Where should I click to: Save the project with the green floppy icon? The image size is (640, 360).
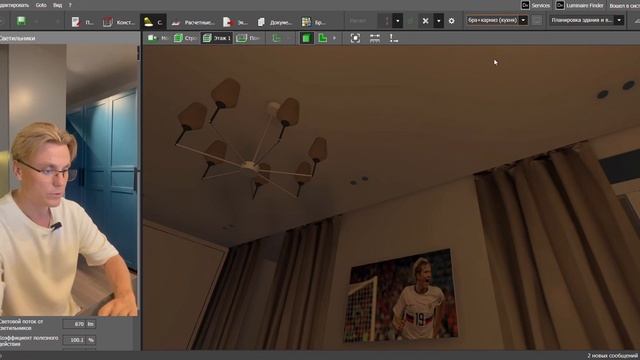point(21,21)
